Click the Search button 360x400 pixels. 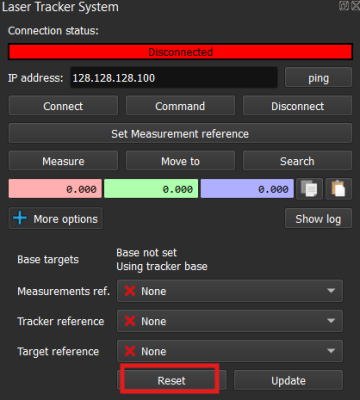[297, 161]
